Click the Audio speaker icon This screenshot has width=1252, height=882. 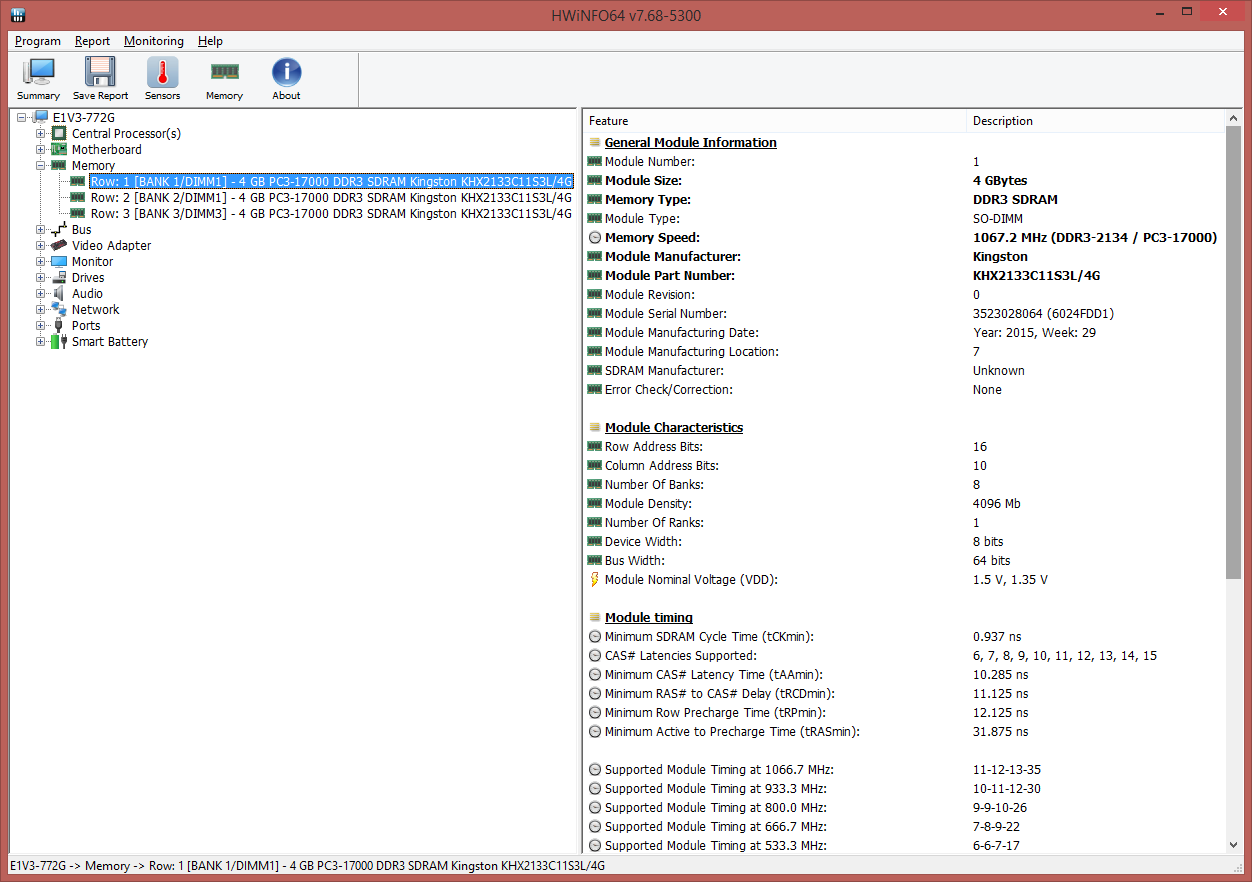click(x=60, y=293)
